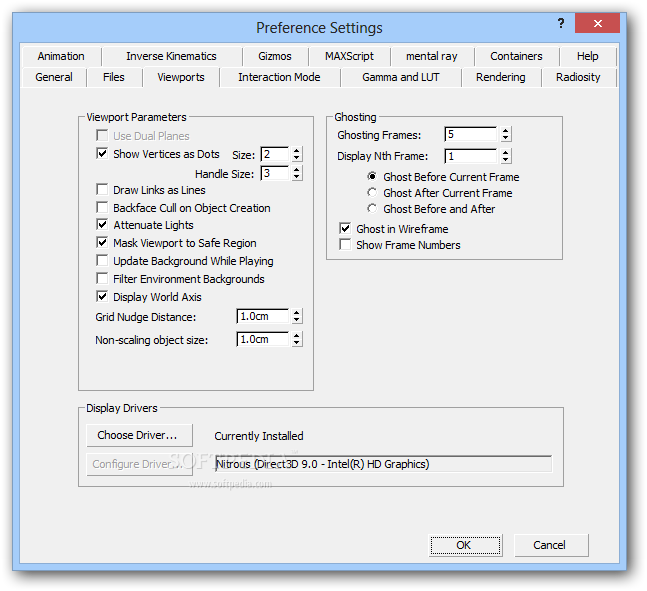Click the Nitrous installed driver field

(x=383, y=464)
